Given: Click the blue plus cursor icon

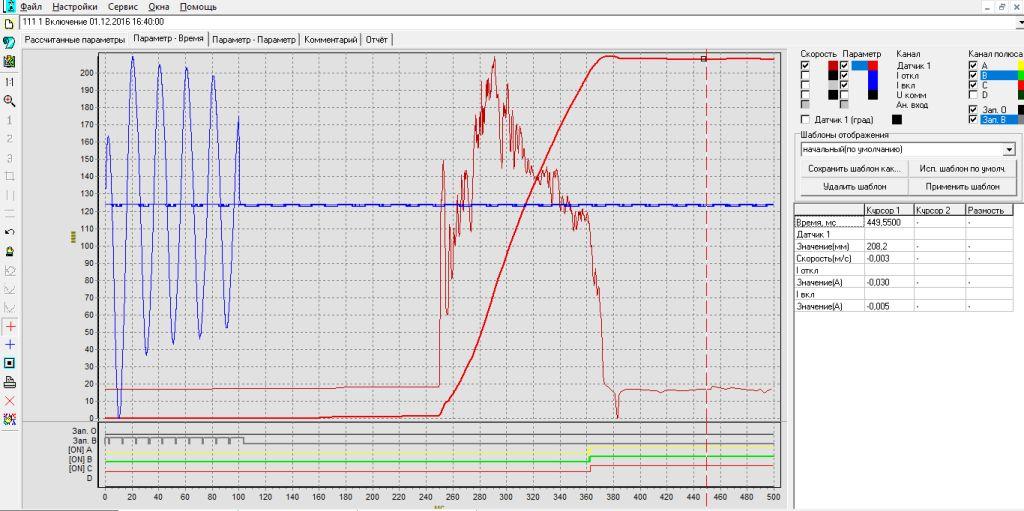Looking at the screenshot, I should tap(10, 344).
